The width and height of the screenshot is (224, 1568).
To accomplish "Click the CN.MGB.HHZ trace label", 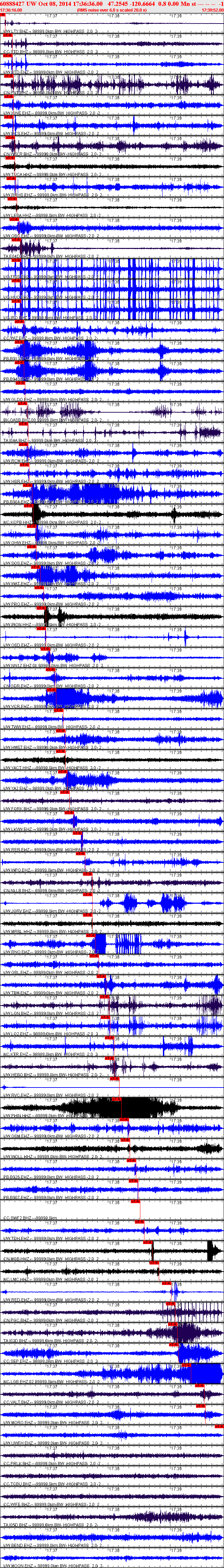I will click(51, 1260).
